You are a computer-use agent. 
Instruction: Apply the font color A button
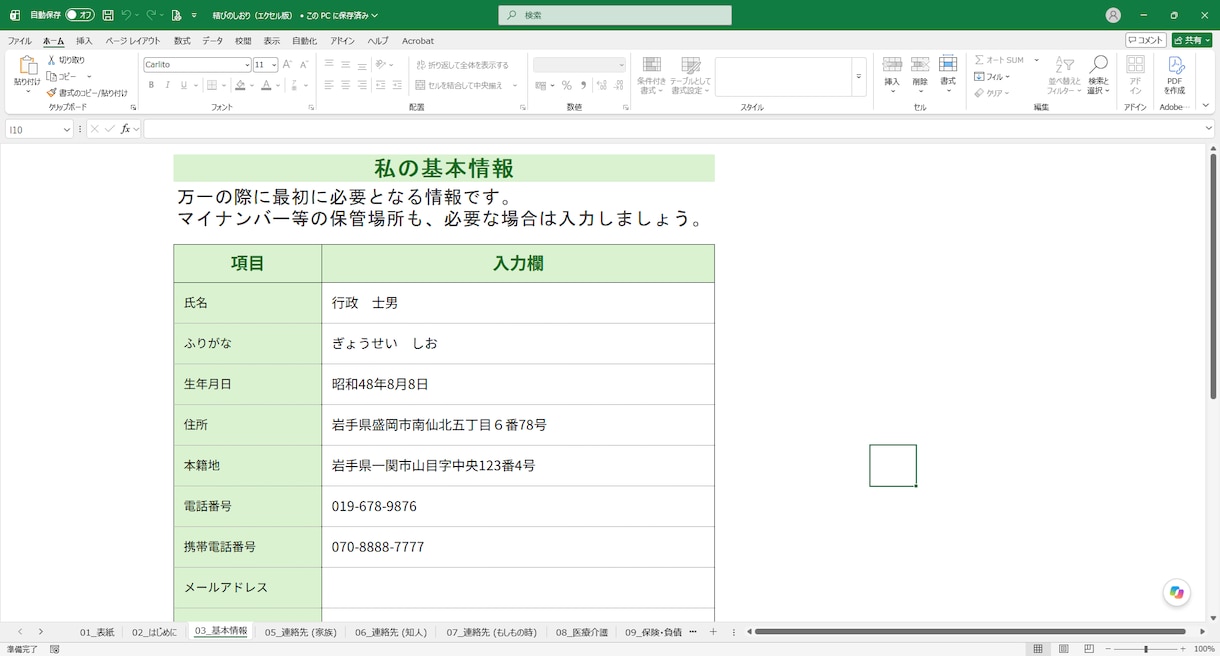tap(266, 85)
